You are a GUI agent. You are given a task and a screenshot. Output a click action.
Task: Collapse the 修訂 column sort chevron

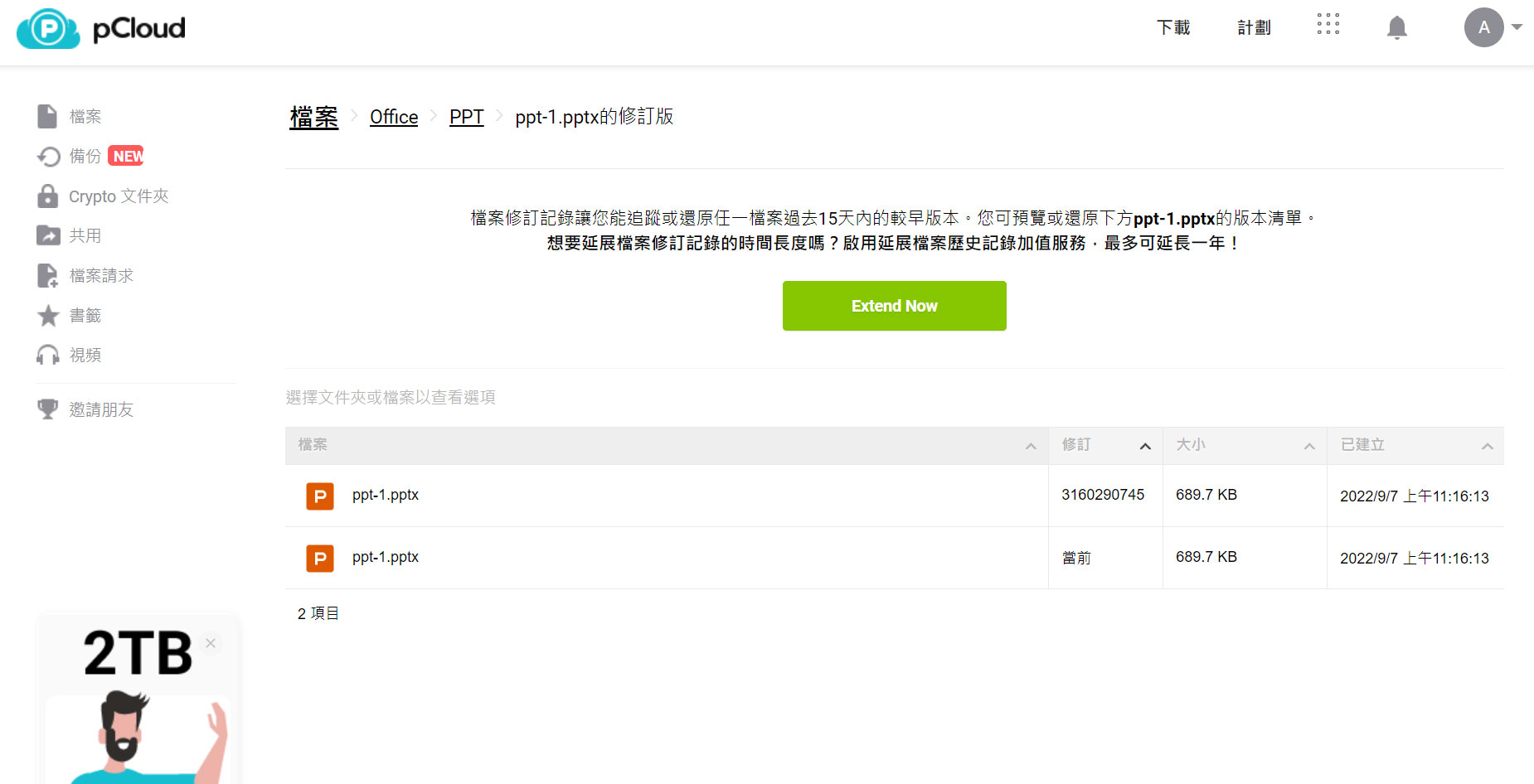pos(1145,445)
